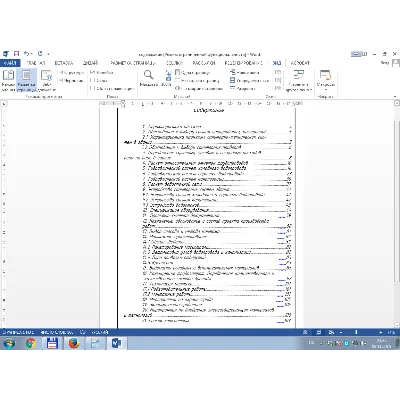Save document via Quick Access toolbar
The width and height of the screenshot is (400, 400).
tap(16, 54)
